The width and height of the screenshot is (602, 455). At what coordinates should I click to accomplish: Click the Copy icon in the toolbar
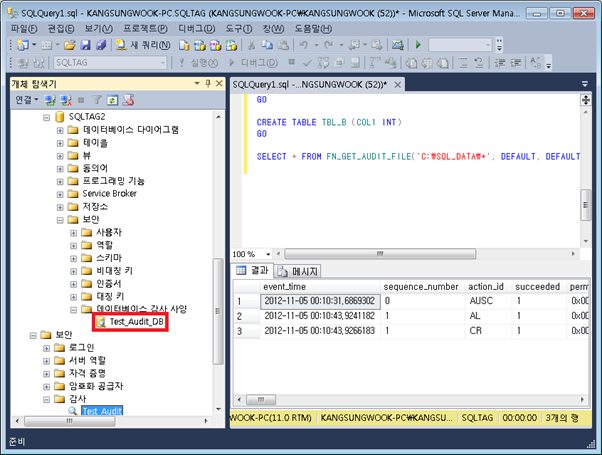tap(267, 45)
